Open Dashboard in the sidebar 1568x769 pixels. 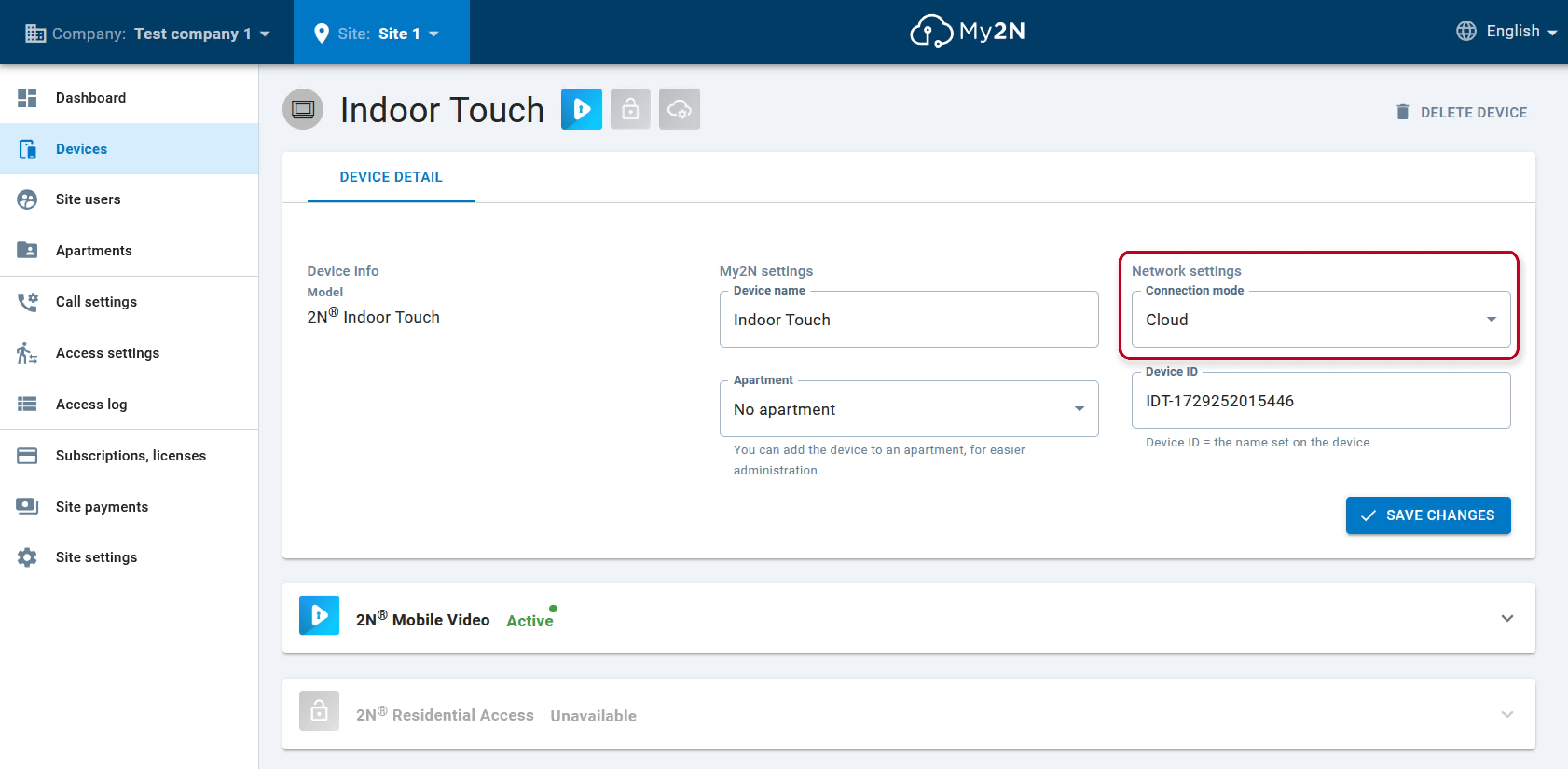pos(129,97)
